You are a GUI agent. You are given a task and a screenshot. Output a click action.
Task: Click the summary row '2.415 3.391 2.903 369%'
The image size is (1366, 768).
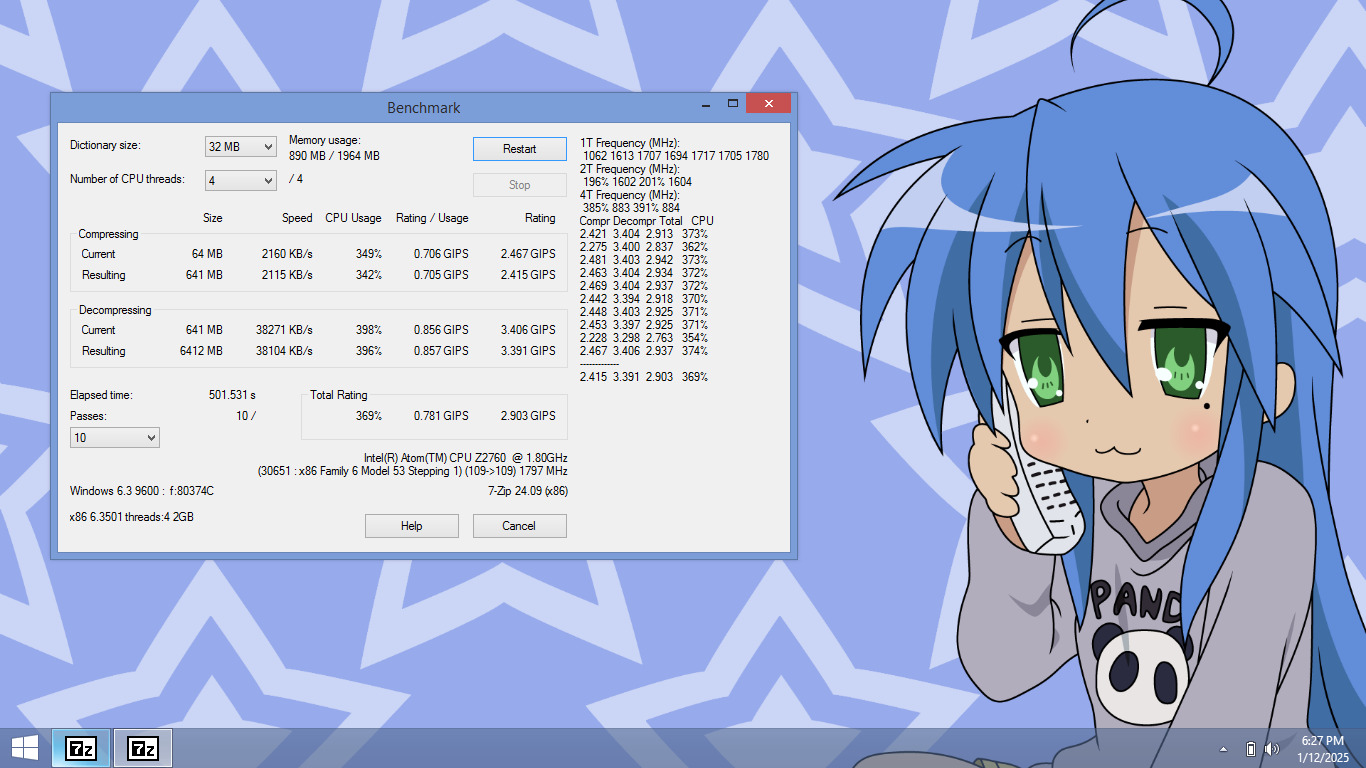click(644, 377)
